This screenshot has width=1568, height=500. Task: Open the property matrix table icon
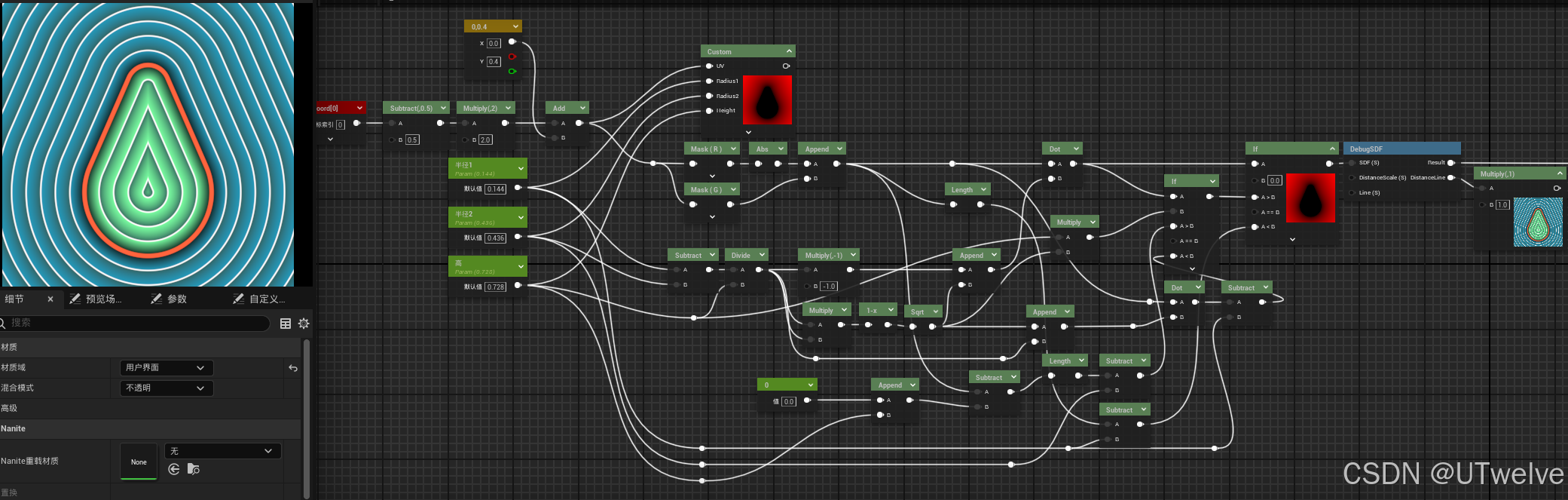tap(286, 324)
